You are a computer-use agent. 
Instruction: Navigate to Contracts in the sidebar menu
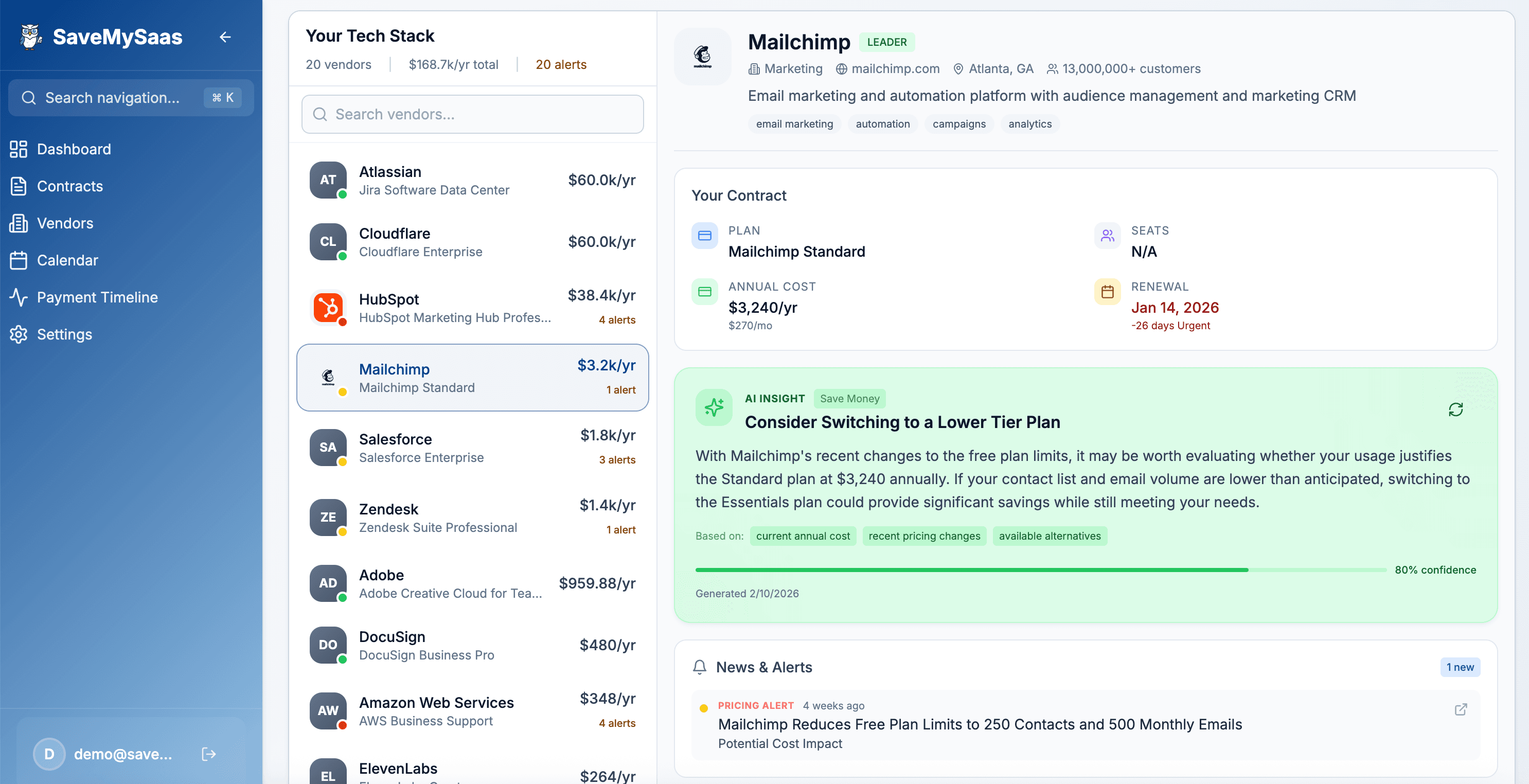[70, 186]
